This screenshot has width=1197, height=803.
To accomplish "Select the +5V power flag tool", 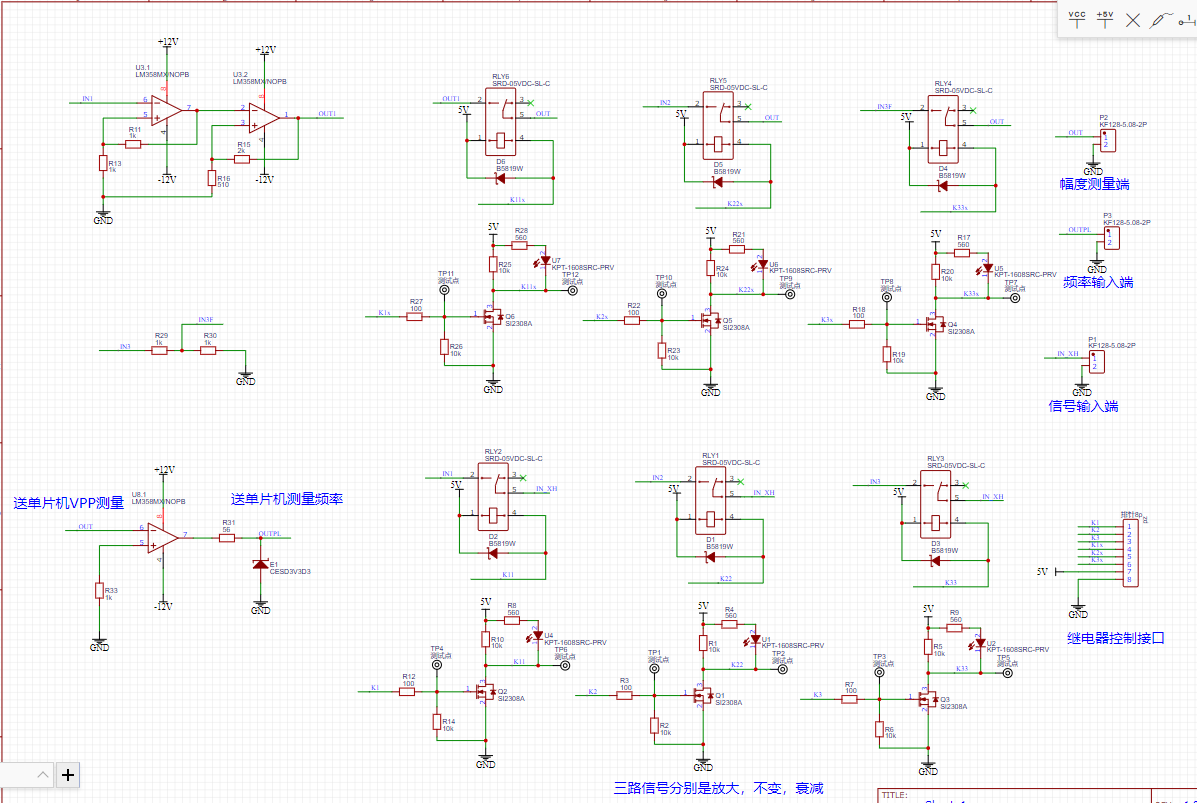I will click(1105, 20).
